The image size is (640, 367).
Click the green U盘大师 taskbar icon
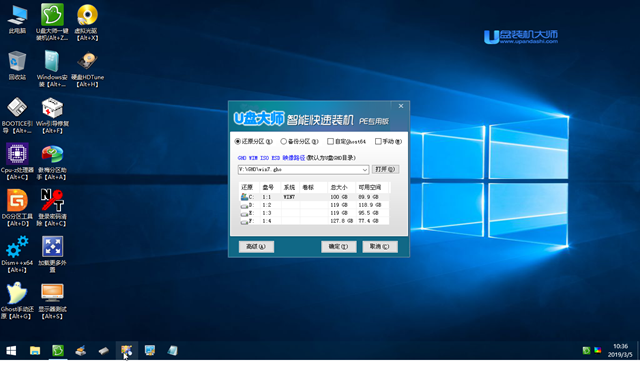point(58,351)
